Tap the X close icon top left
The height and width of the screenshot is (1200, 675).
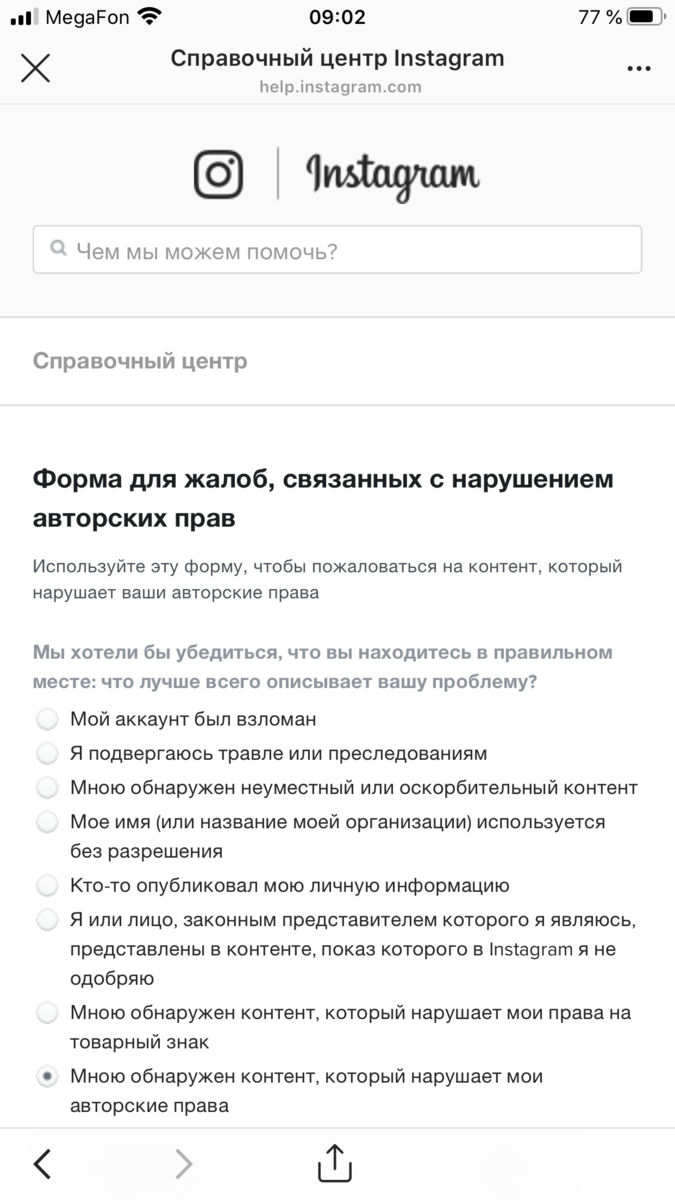click(x=36, y=68)
